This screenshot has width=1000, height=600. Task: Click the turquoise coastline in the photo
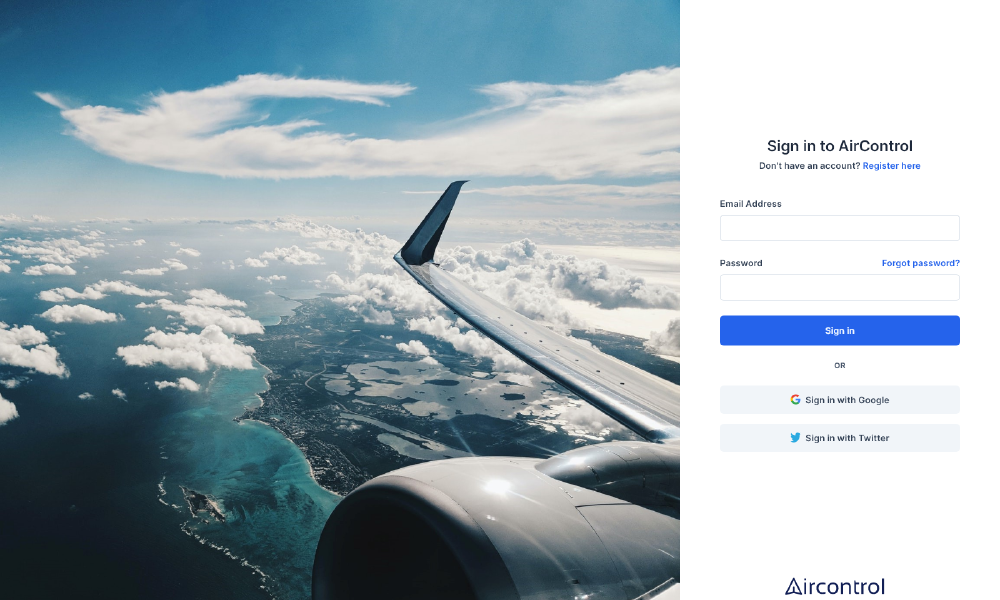255,446
